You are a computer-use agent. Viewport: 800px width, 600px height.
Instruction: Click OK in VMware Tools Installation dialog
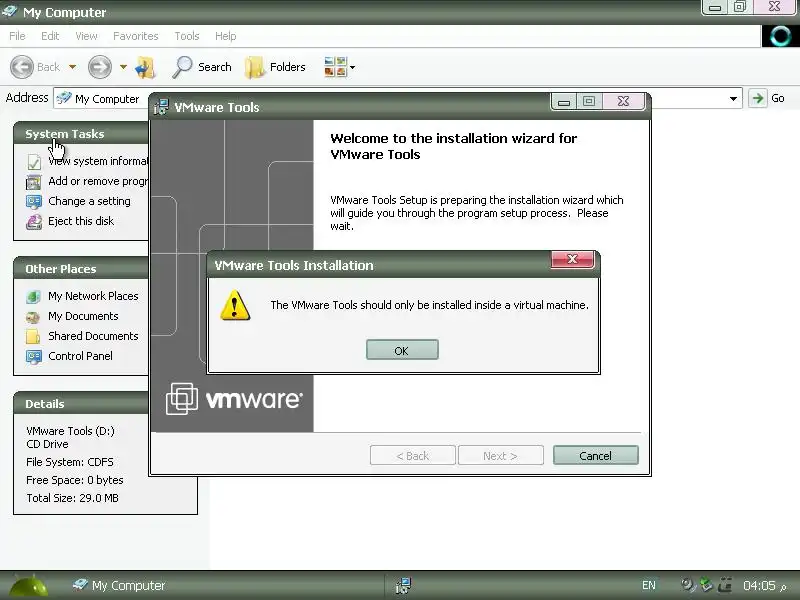coord(402,350)
